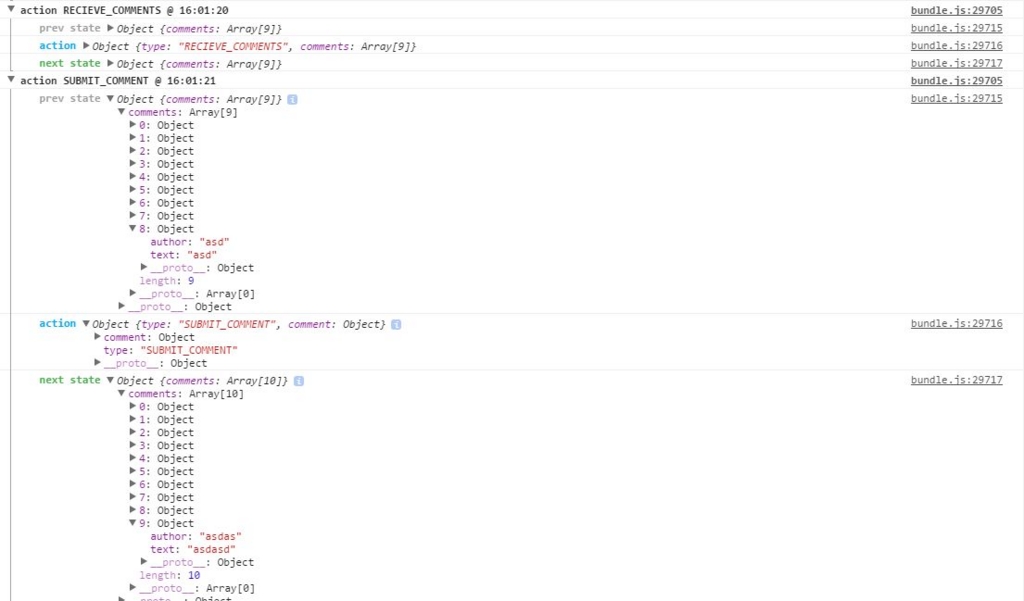Open bundle.js:29705 link for RECIEVE_COMMENTS action
This screenshot has height=601, width=1024.
coord(956,10)
